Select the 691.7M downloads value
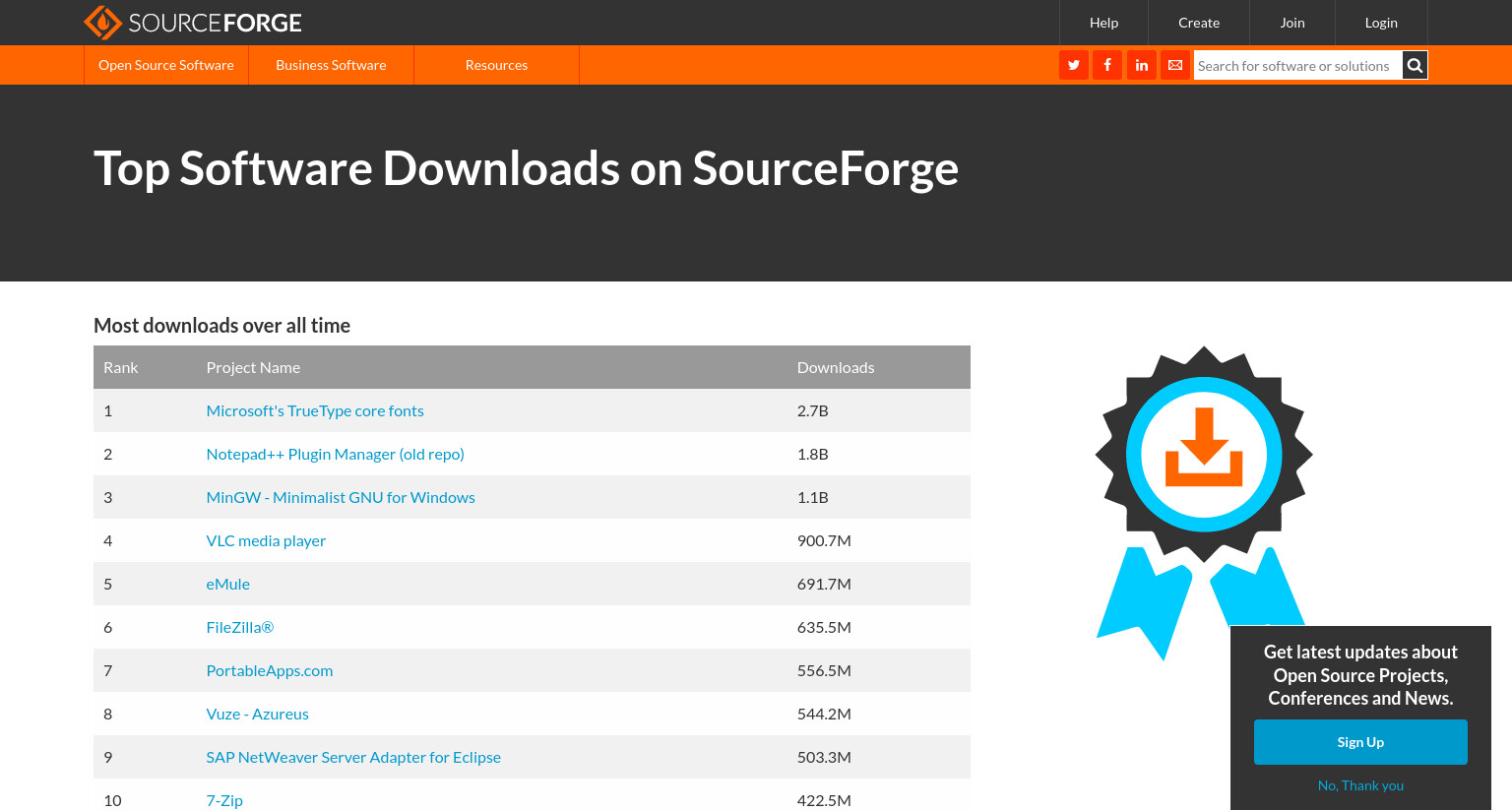 point(824,584)
